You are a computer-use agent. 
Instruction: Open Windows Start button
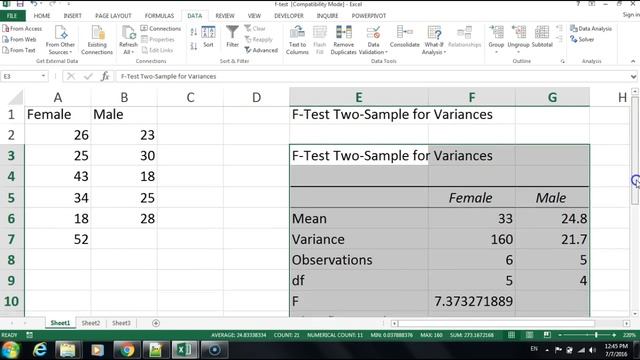point(10,350)
